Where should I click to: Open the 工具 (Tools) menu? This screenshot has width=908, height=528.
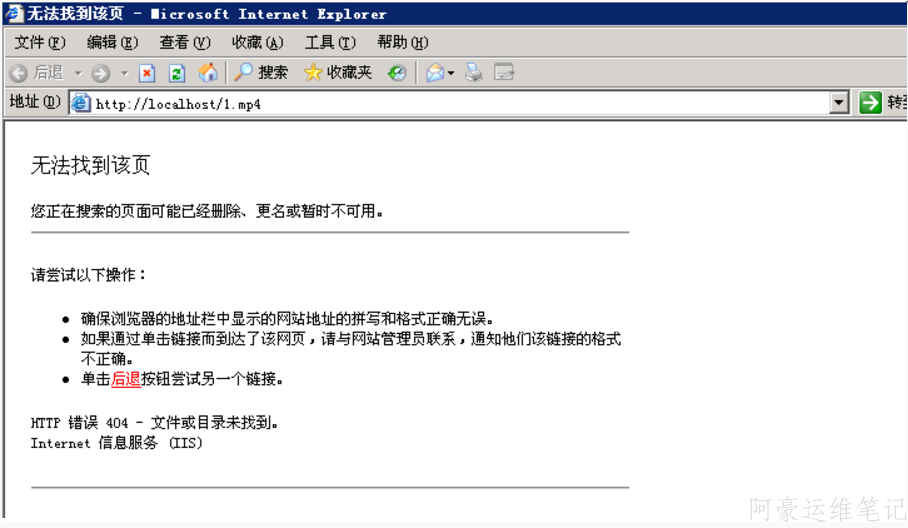click(330, 42)
